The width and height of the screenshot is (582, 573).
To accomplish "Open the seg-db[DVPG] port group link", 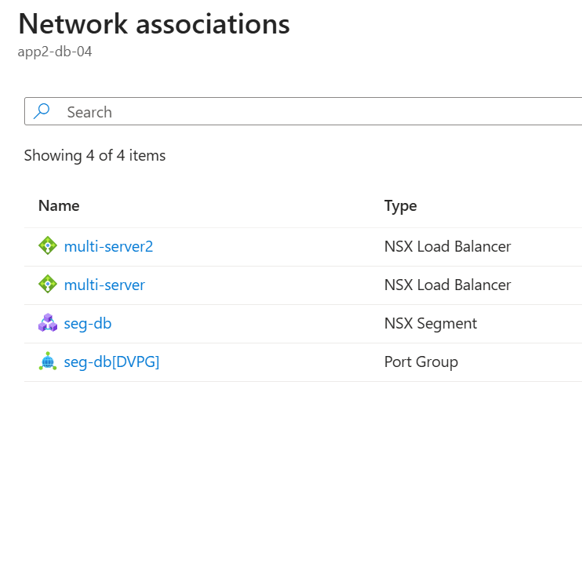I will [x=111, y=362].
